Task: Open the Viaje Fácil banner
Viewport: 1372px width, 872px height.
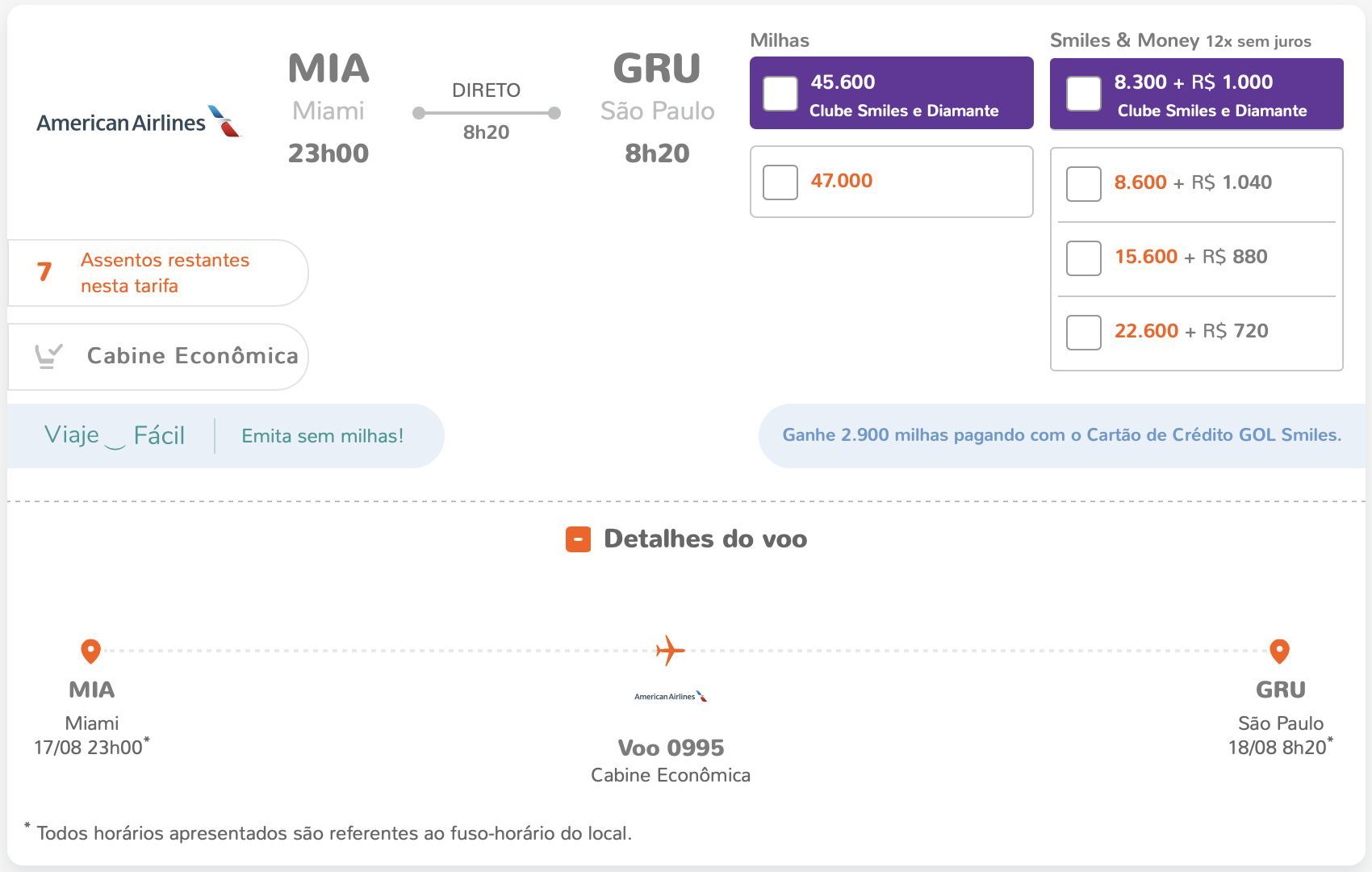Action: pos(115,436)
